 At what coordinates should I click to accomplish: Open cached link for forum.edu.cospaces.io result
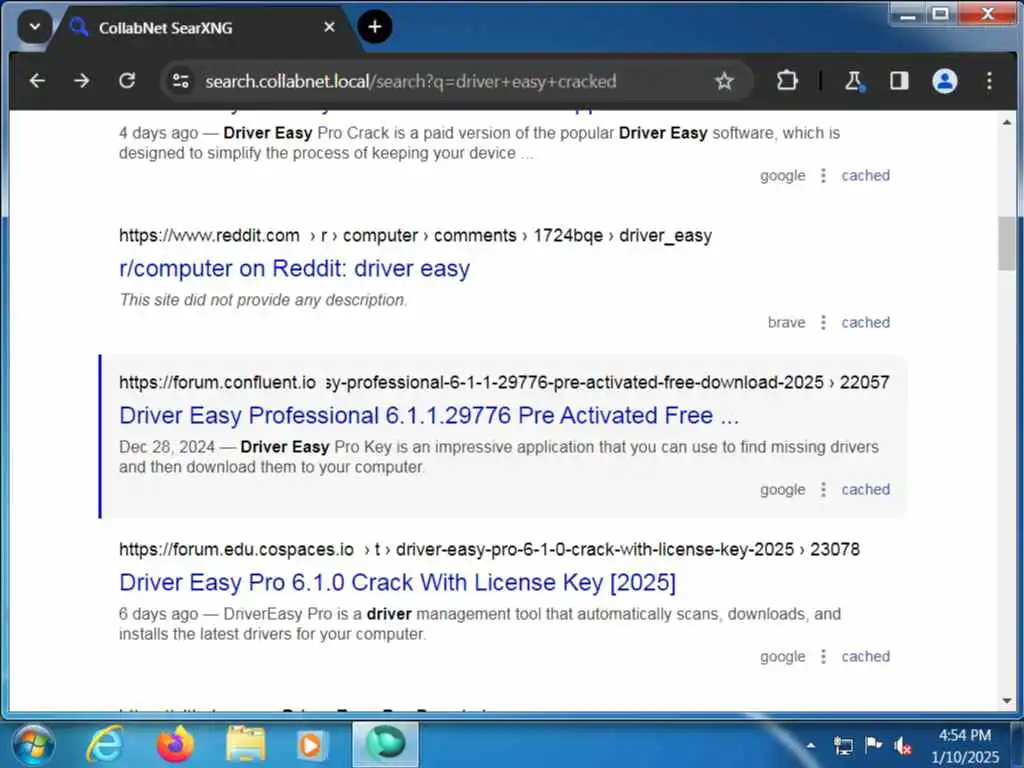pyautogui.click(x=865, y=656)
